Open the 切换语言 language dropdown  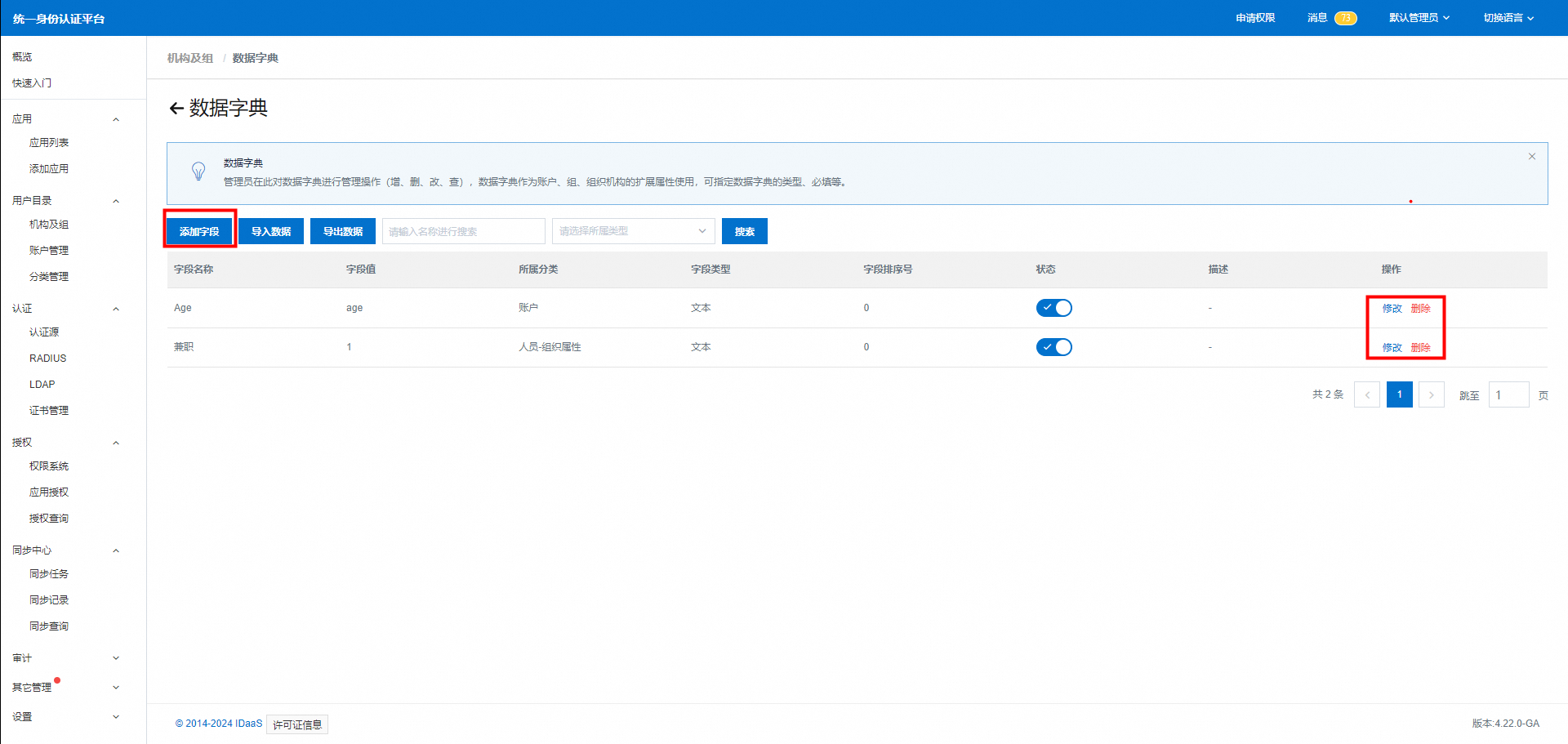pos(1508,18)
